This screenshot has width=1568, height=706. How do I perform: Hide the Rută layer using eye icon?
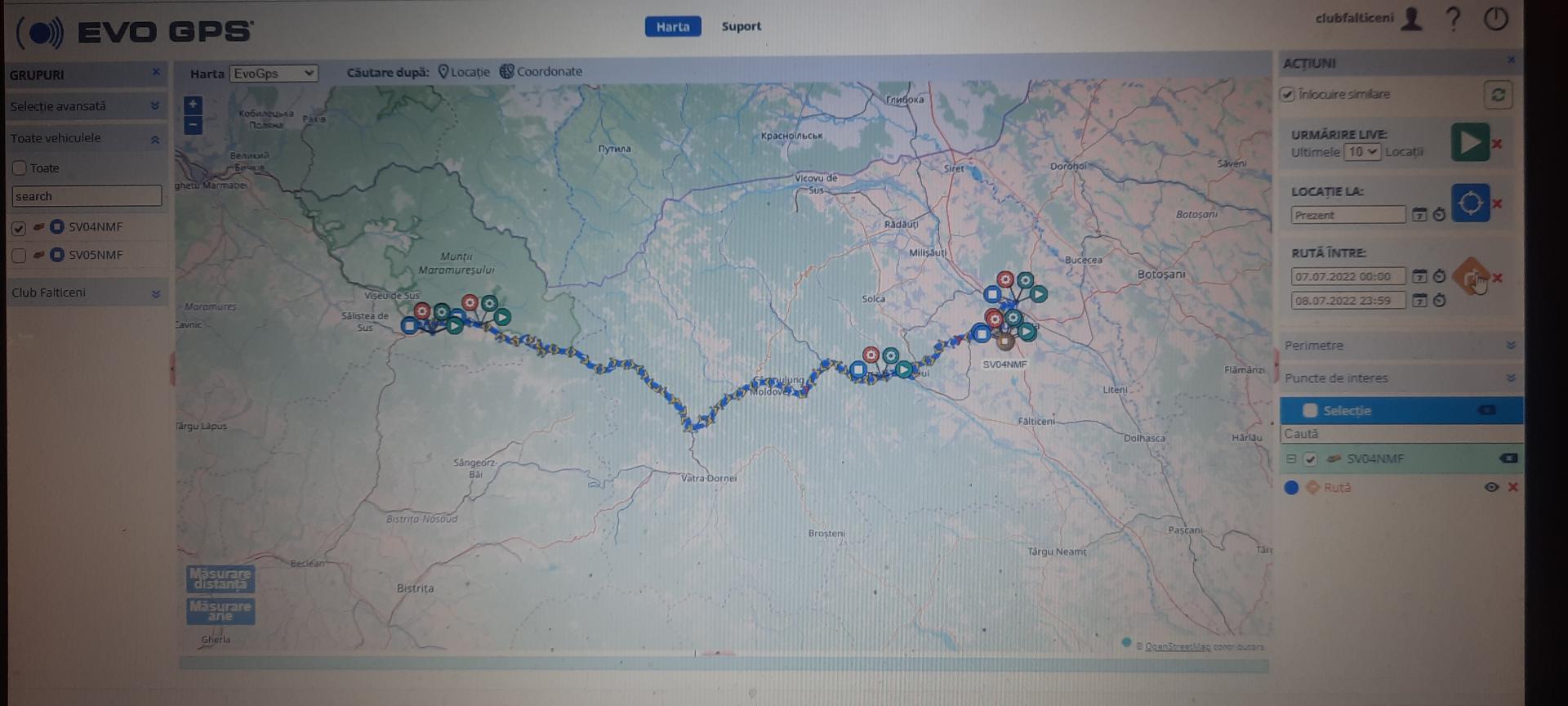[1491, 487]
